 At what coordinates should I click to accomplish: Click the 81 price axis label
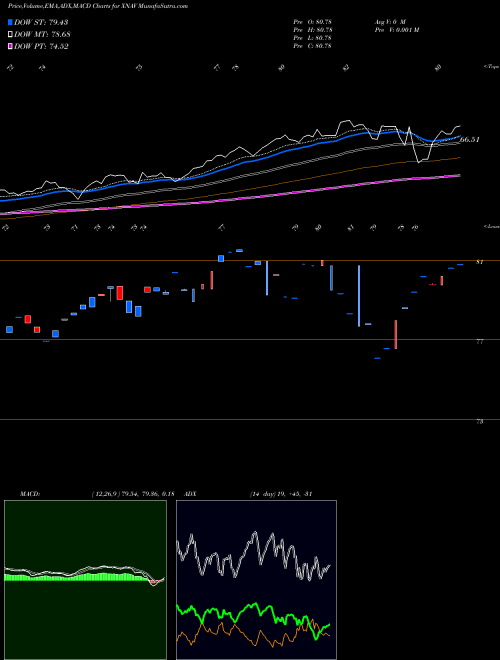479,262
